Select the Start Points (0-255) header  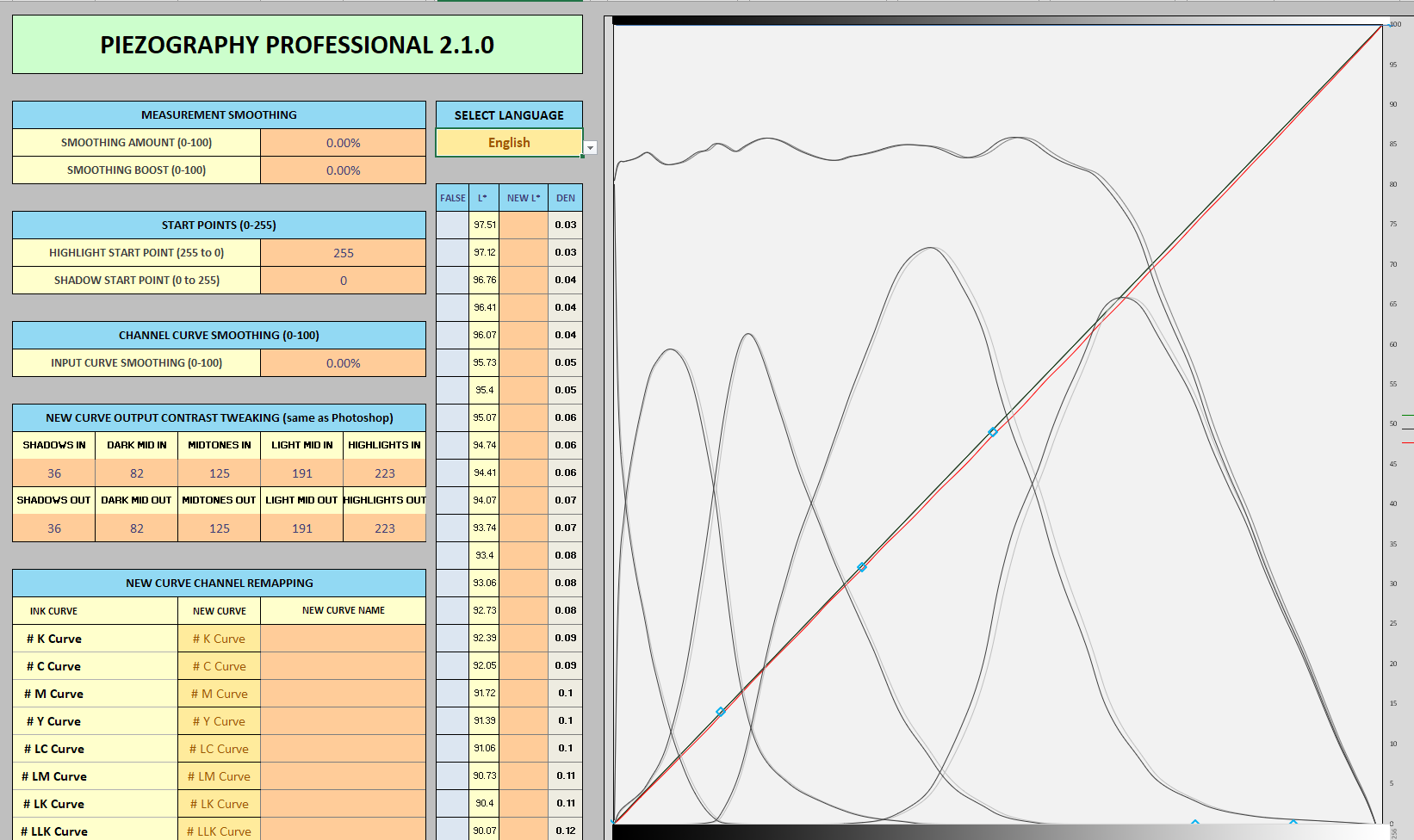tap(219, 225)
